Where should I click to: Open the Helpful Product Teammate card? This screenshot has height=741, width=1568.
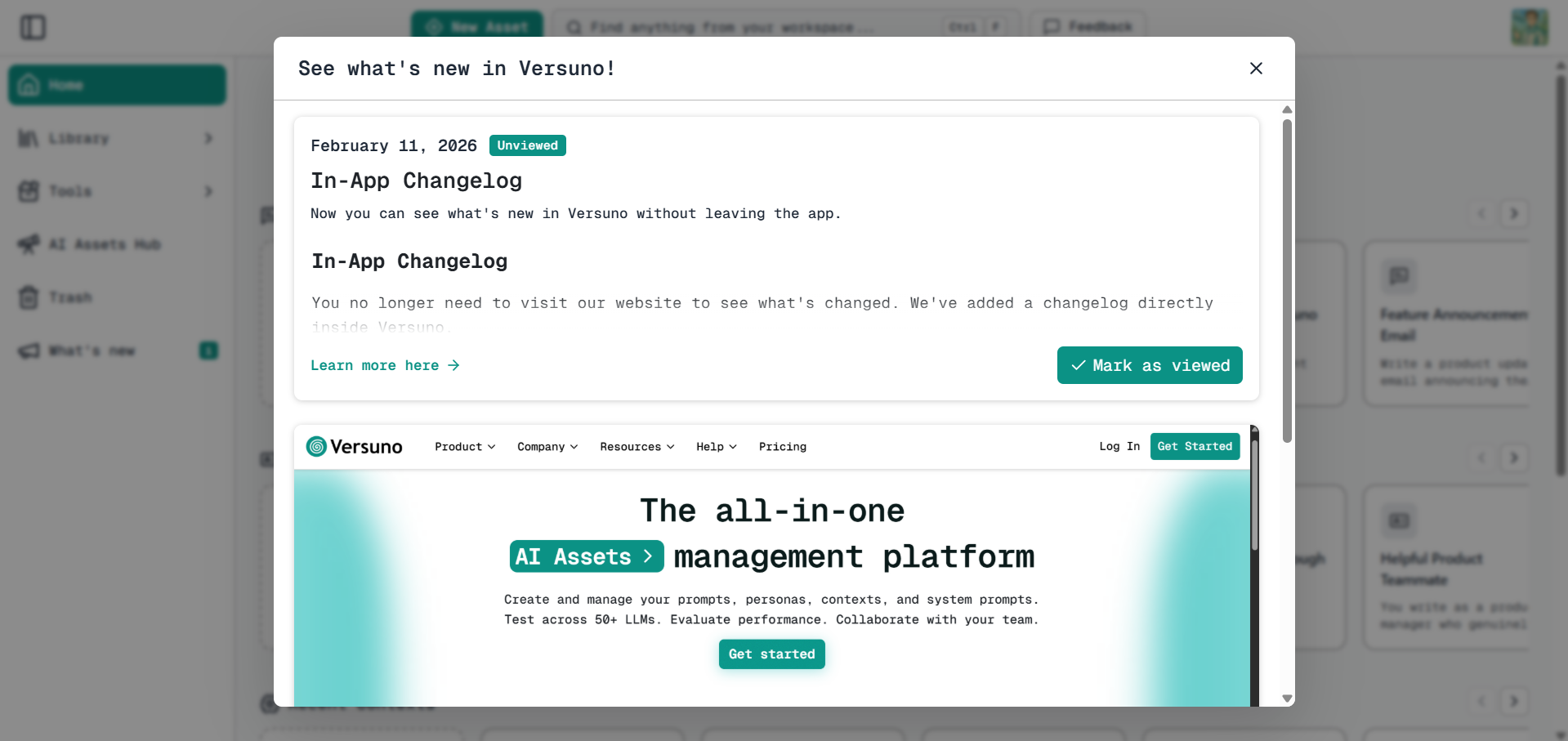pyautogui.click(x=1446, y=568)
